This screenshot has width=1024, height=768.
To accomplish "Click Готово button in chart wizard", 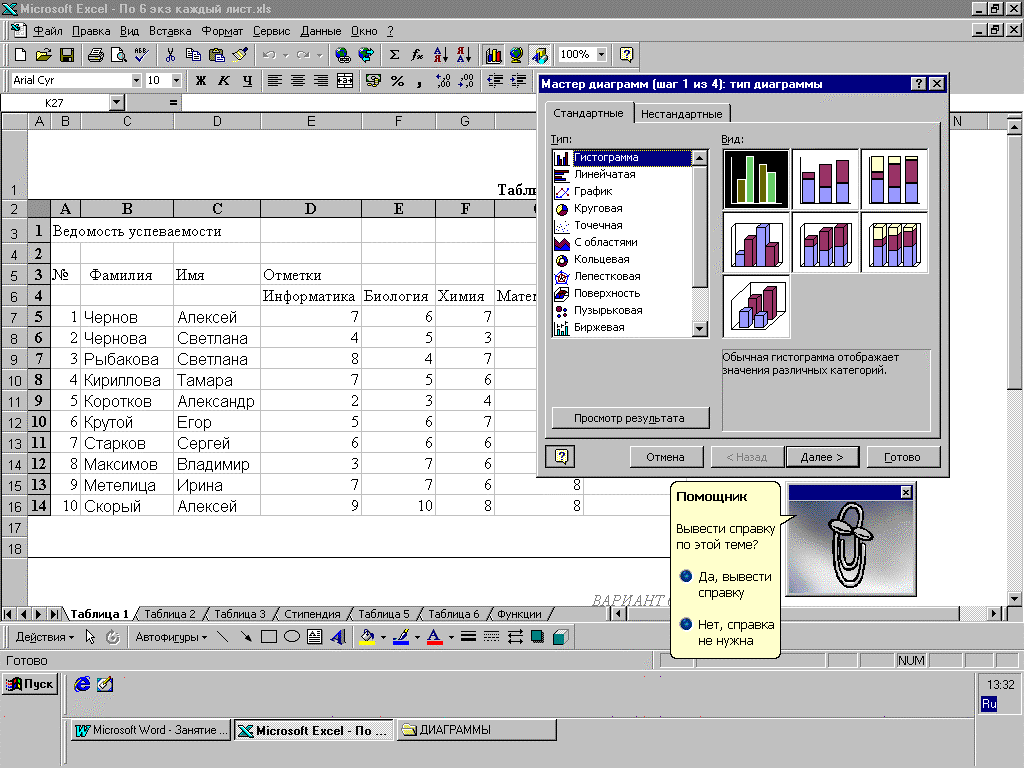I will point(903,457).
